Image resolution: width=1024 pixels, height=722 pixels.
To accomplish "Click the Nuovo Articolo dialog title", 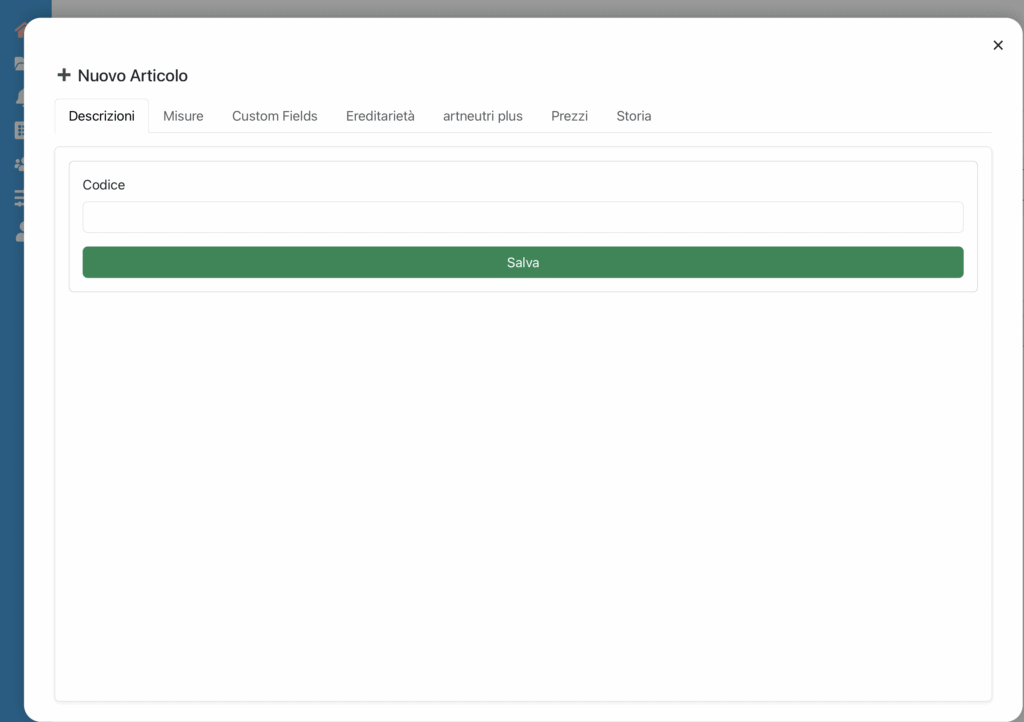I will pos(132,76).
